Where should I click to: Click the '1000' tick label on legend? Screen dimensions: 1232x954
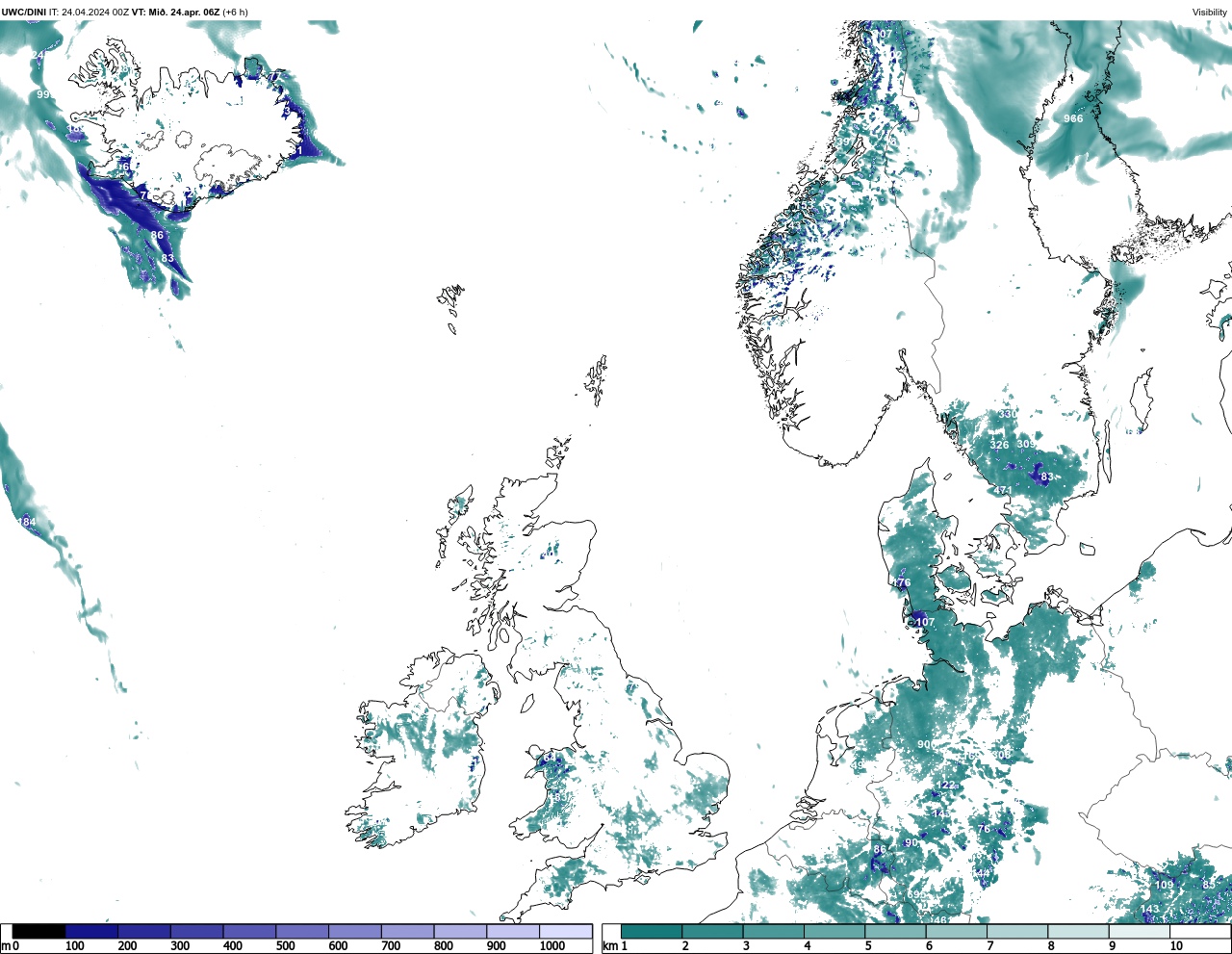point(552,946)
